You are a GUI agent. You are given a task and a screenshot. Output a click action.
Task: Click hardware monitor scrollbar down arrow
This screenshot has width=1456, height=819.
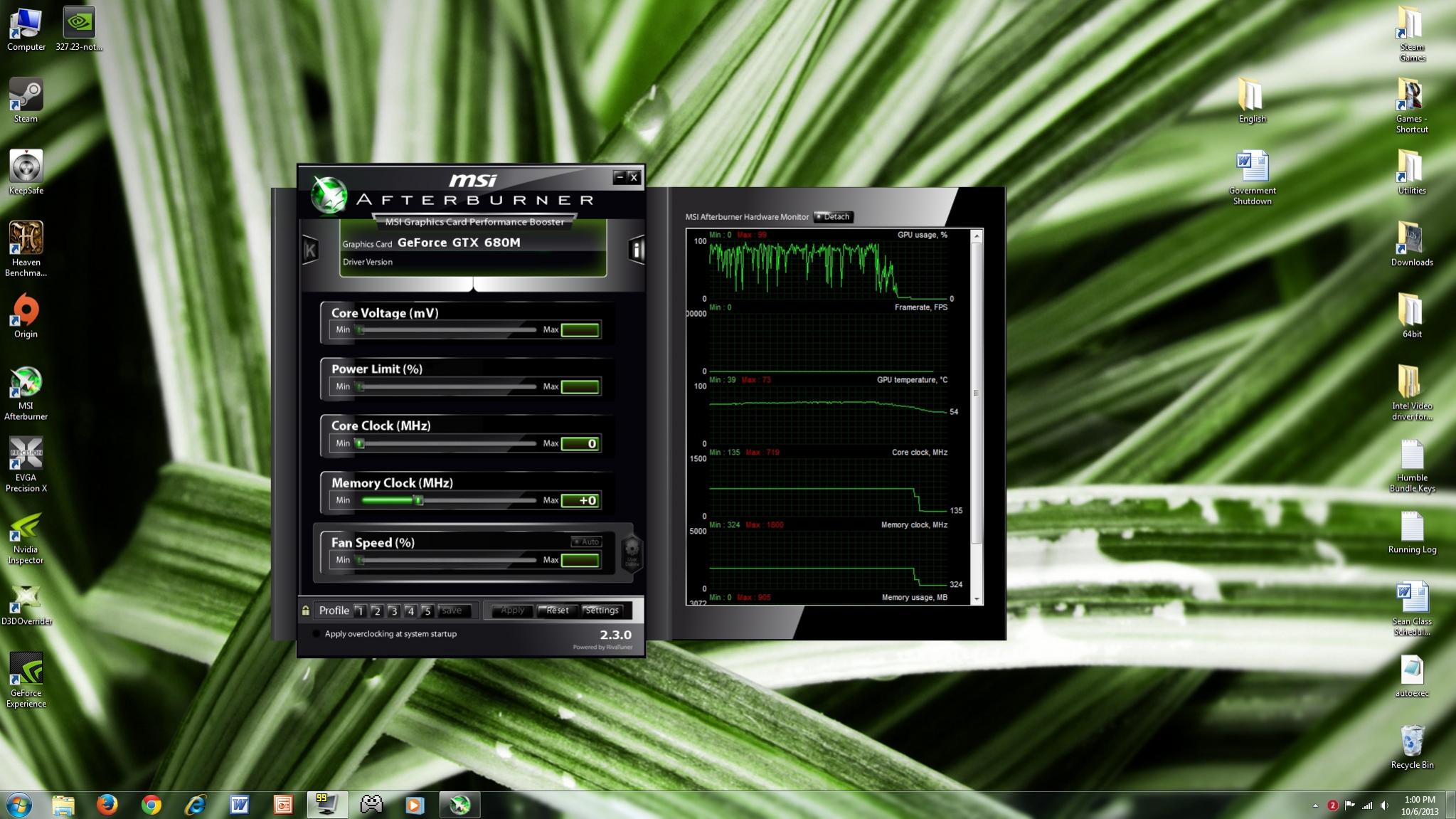pos(977,600)
